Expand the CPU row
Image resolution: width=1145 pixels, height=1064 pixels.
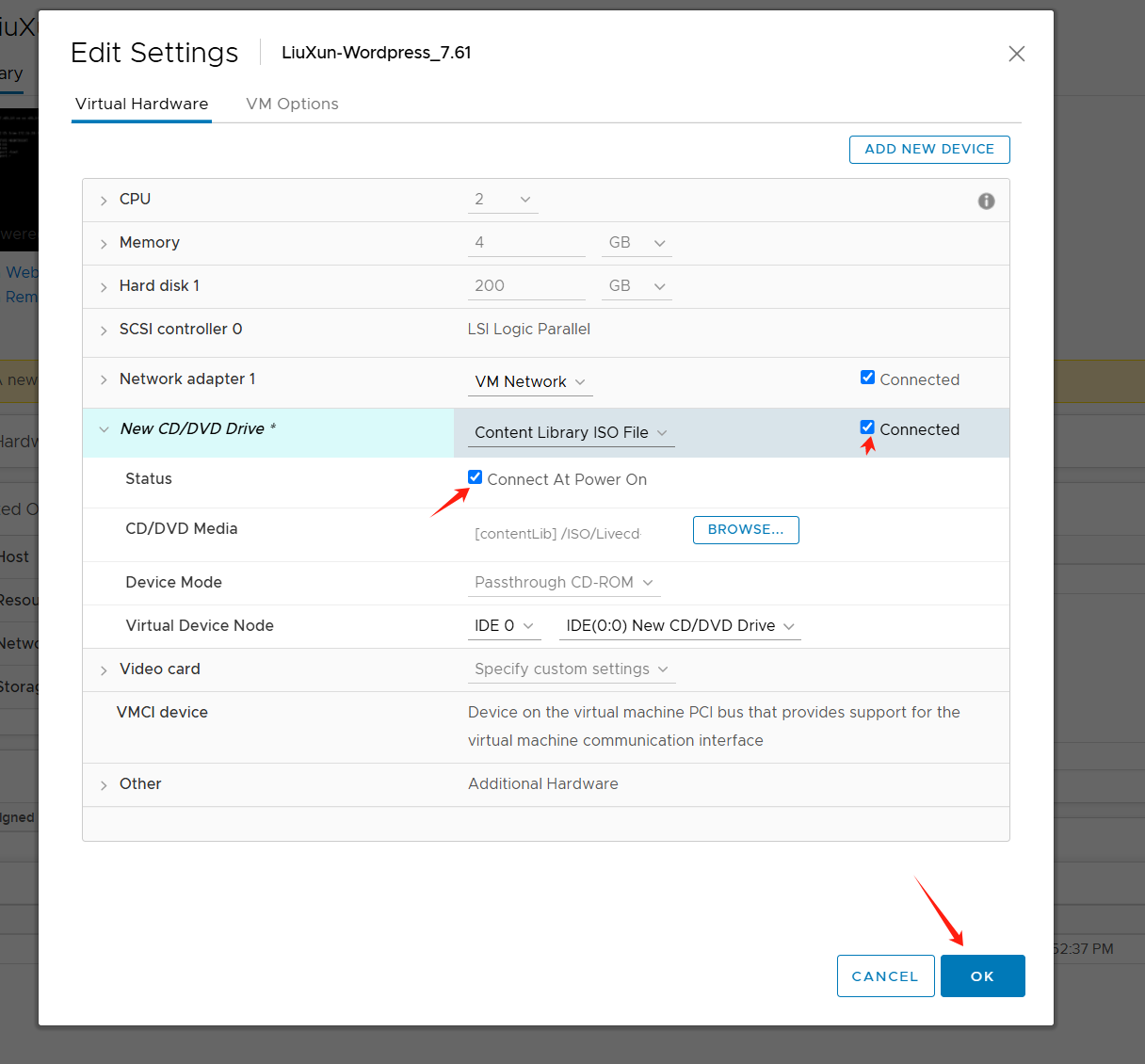pyautogui.click(x=104, y=201)
